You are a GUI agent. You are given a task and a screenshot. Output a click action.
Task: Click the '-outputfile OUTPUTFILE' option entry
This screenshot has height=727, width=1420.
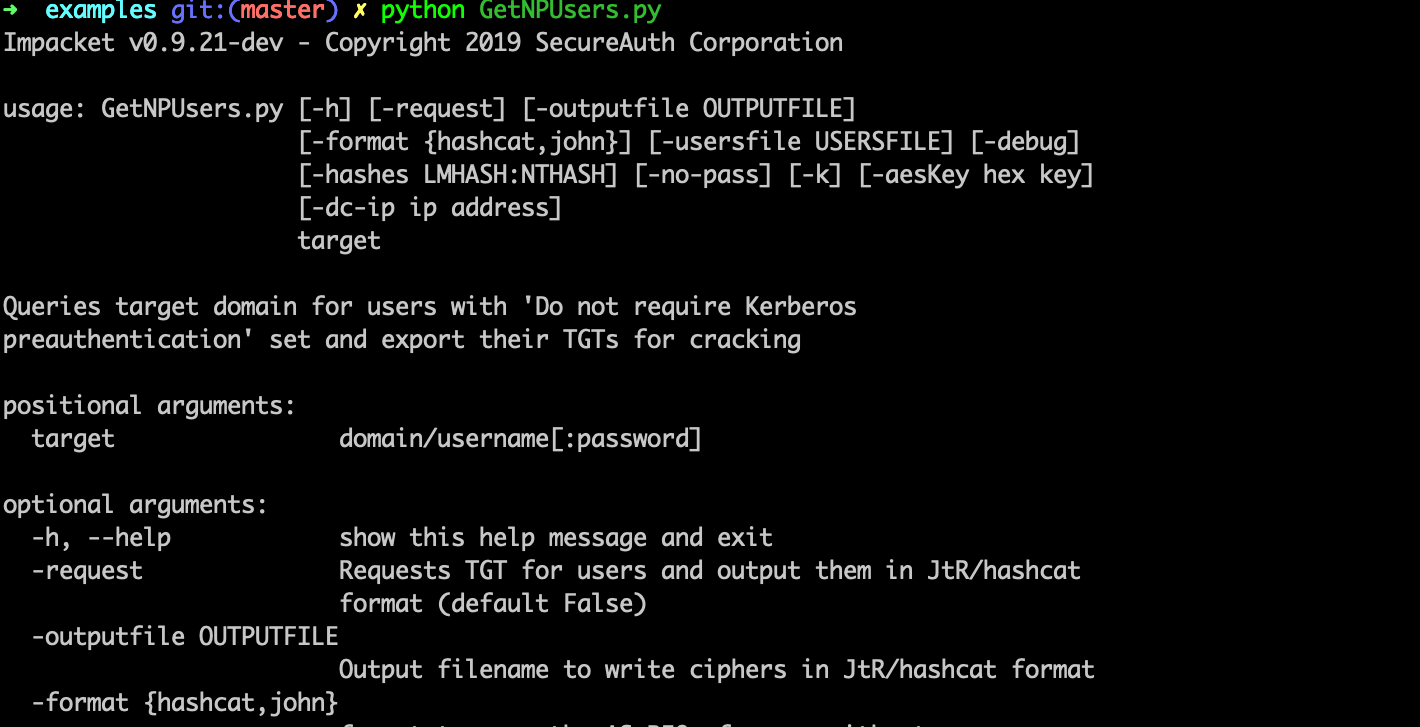click(185, 637)
